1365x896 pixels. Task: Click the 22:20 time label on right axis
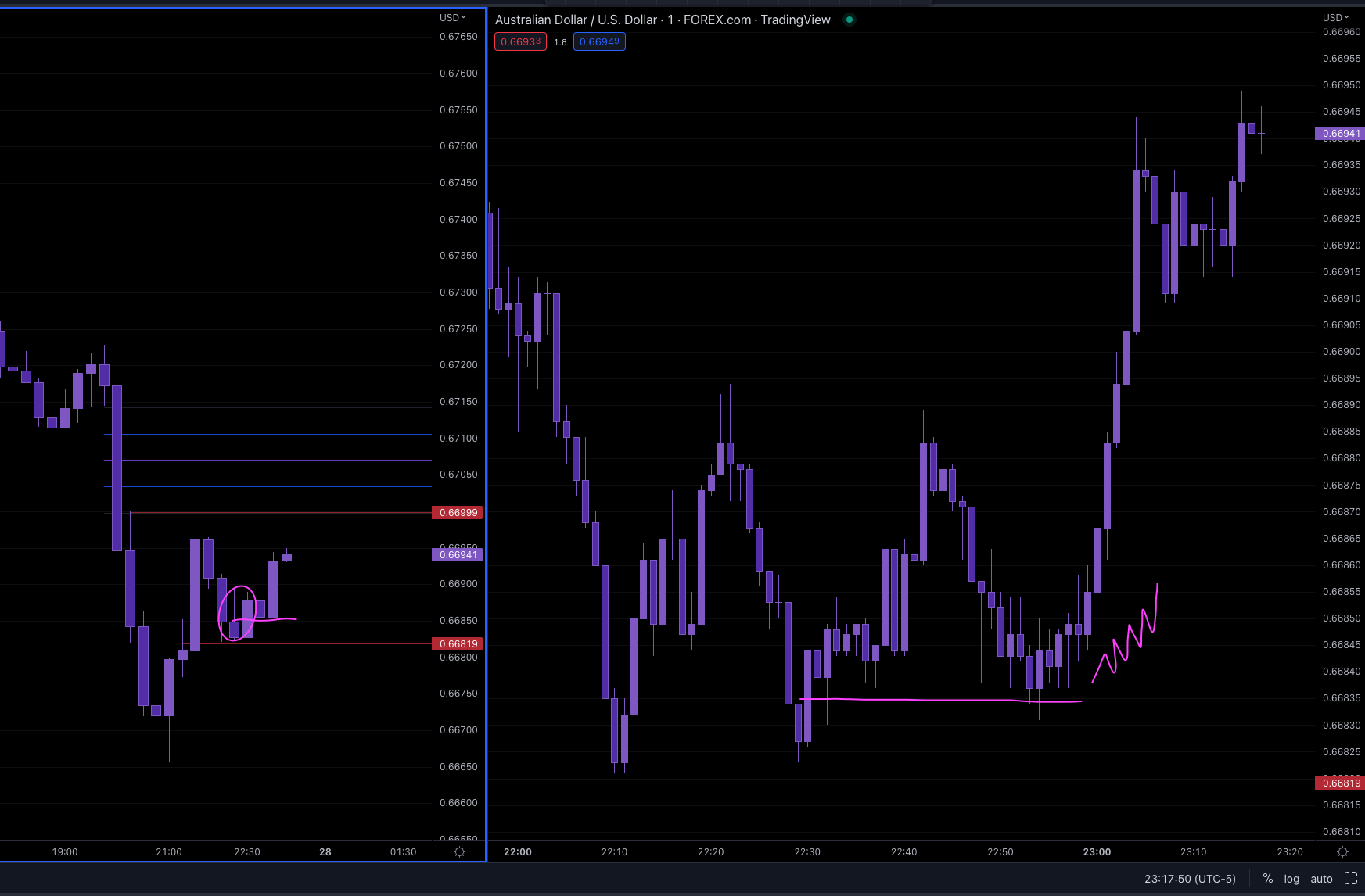click(711, 852)
